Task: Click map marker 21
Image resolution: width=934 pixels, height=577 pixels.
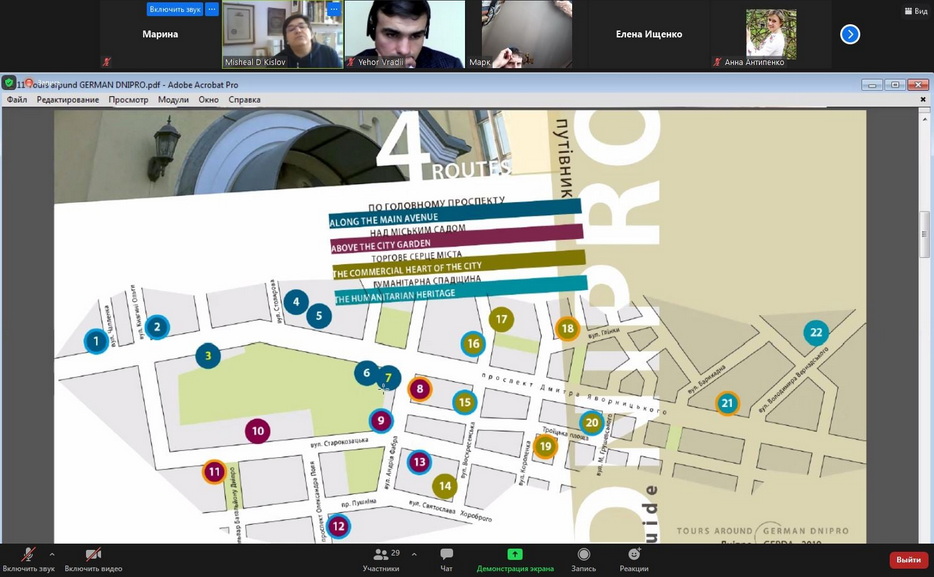Action: pos(727,403)
